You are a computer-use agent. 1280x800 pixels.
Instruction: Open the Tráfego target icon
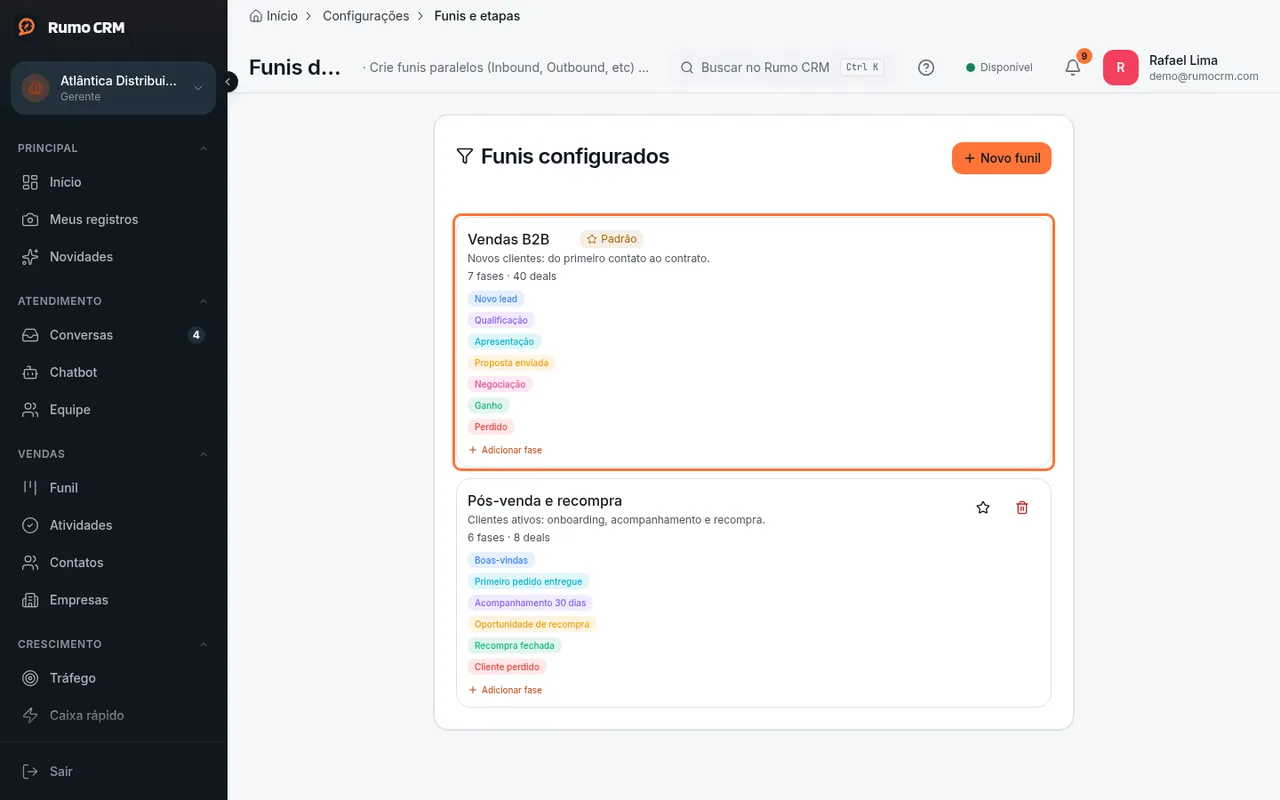pyautogui.click(x=31, y=678)
